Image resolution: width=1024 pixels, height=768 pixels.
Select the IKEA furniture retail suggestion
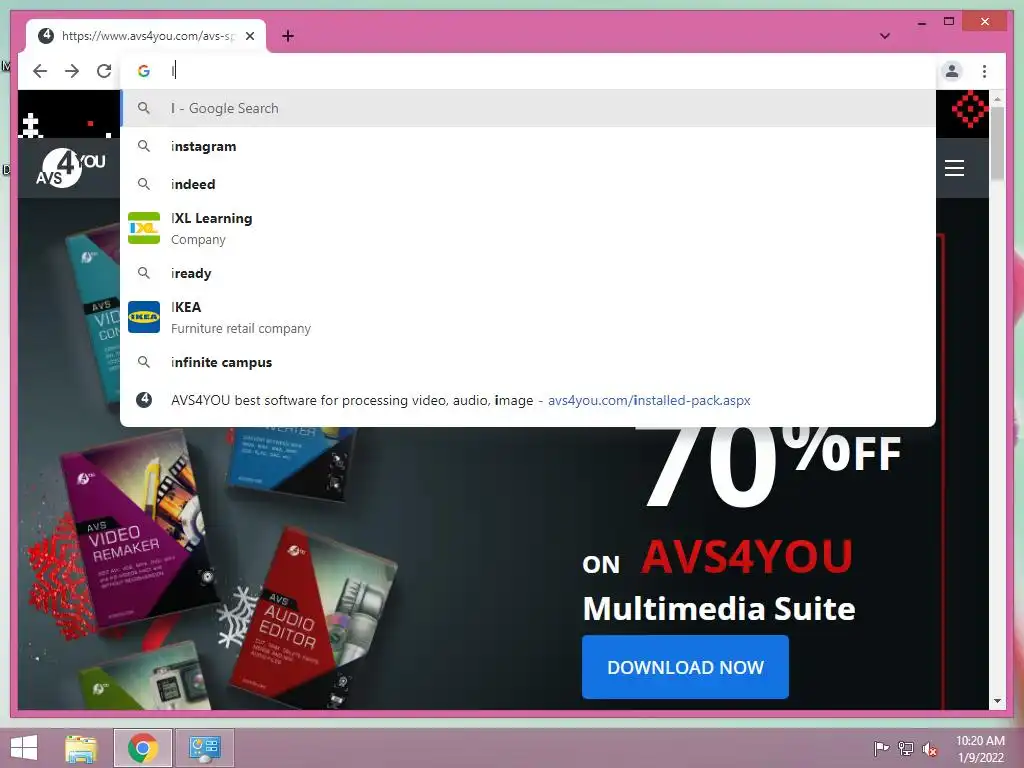tap(528, 317)
